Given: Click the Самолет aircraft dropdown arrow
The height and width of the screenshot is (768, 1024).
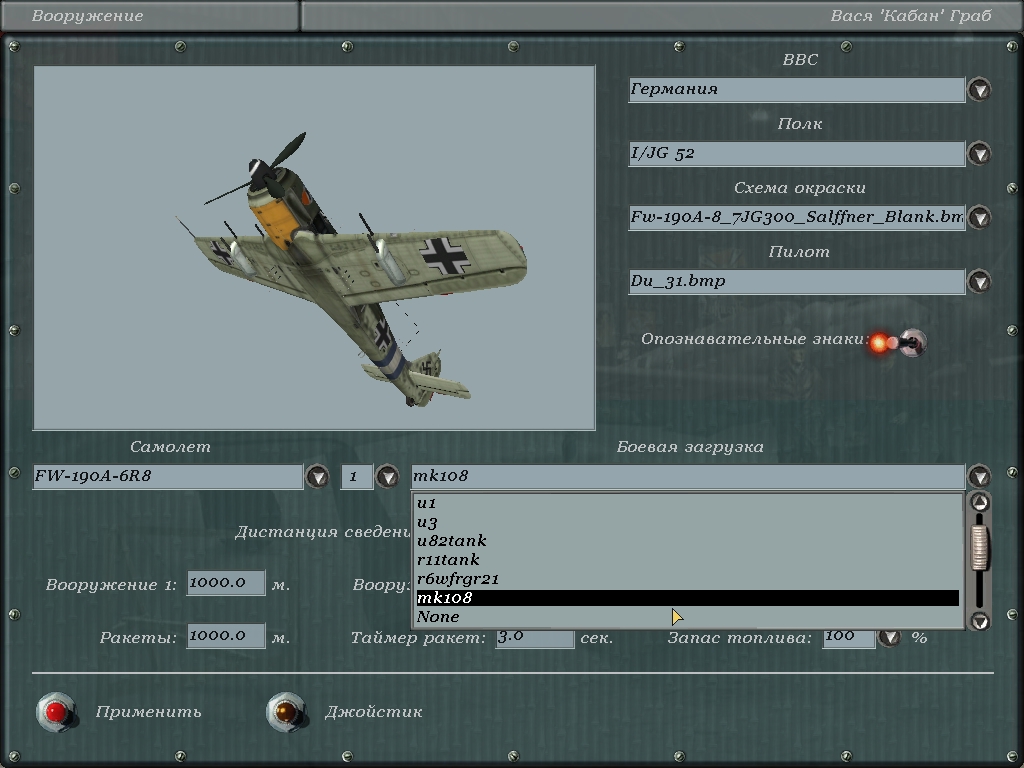Looking at the screenshot, I should coord(317,477).
